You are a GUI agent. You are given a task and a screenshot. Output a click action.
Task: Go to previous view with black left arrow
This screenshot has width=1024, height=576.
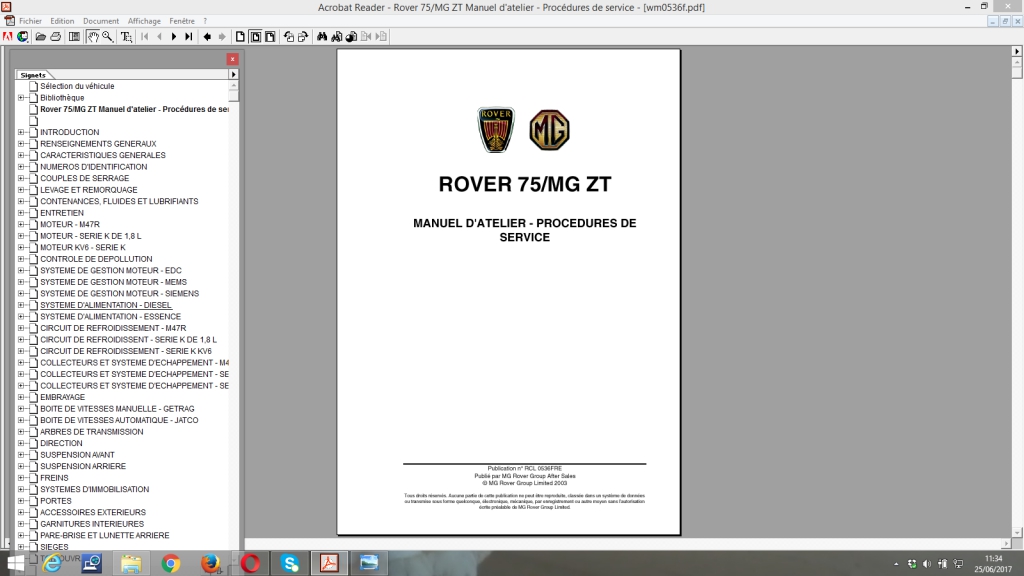coord(207,37)
